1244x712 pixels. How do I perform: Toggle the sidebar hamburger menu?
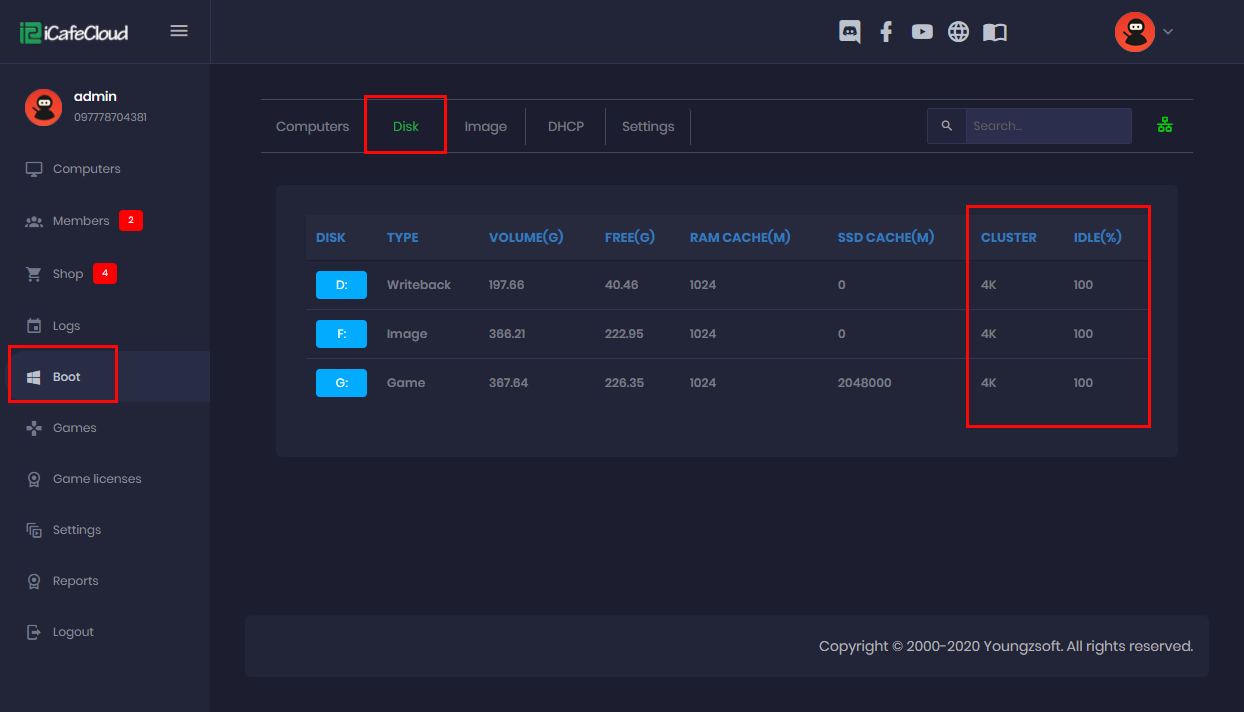179,30
